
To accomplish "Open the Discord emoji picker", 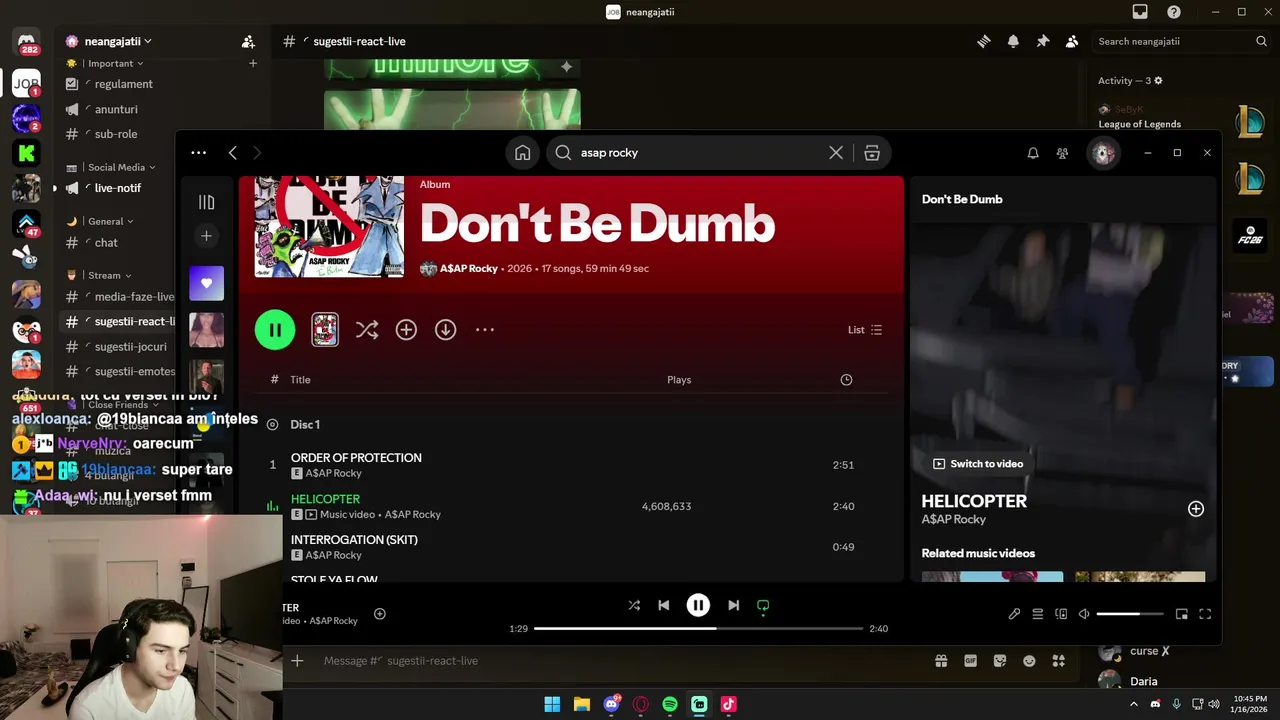I will pyautogui.click(x=1029, y=661).
